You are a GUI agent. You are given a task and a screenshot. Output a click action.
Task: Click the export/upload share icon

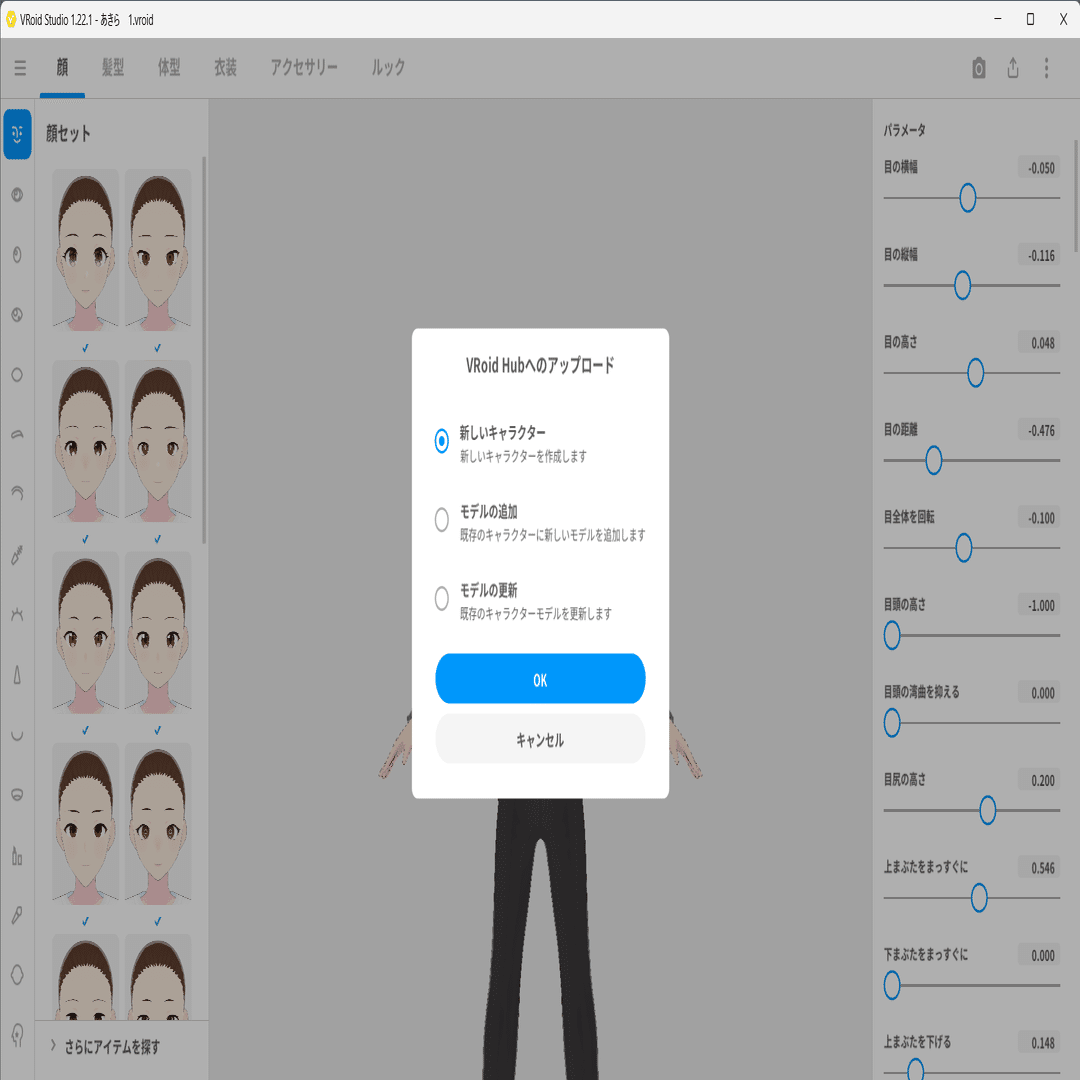click(1012, 68)
